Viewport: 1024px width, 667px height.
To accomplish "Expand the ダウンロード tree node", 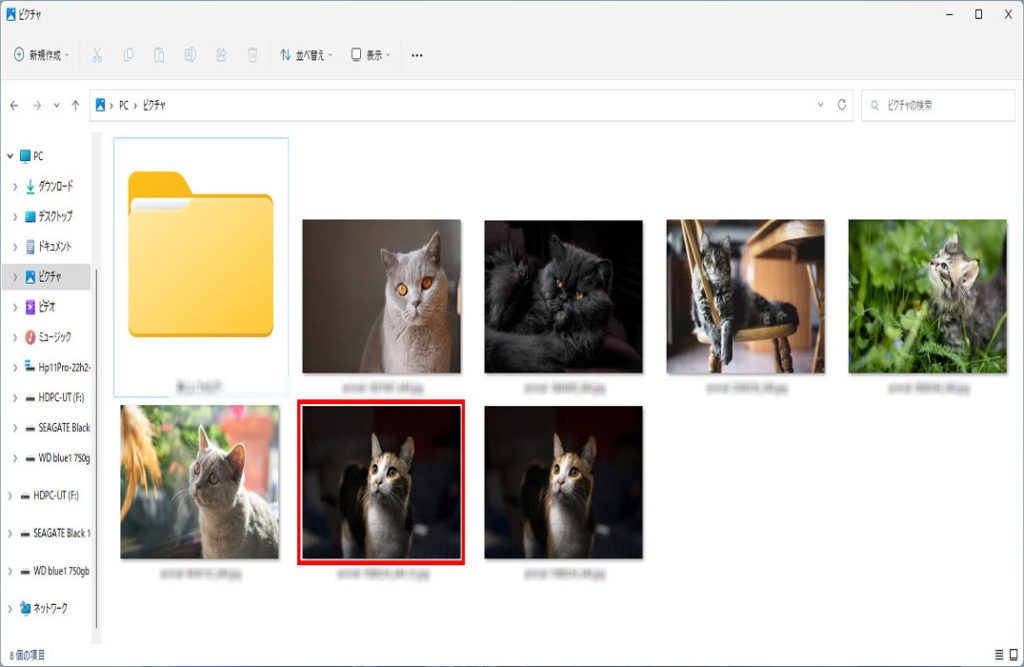I will coord(16,187).
